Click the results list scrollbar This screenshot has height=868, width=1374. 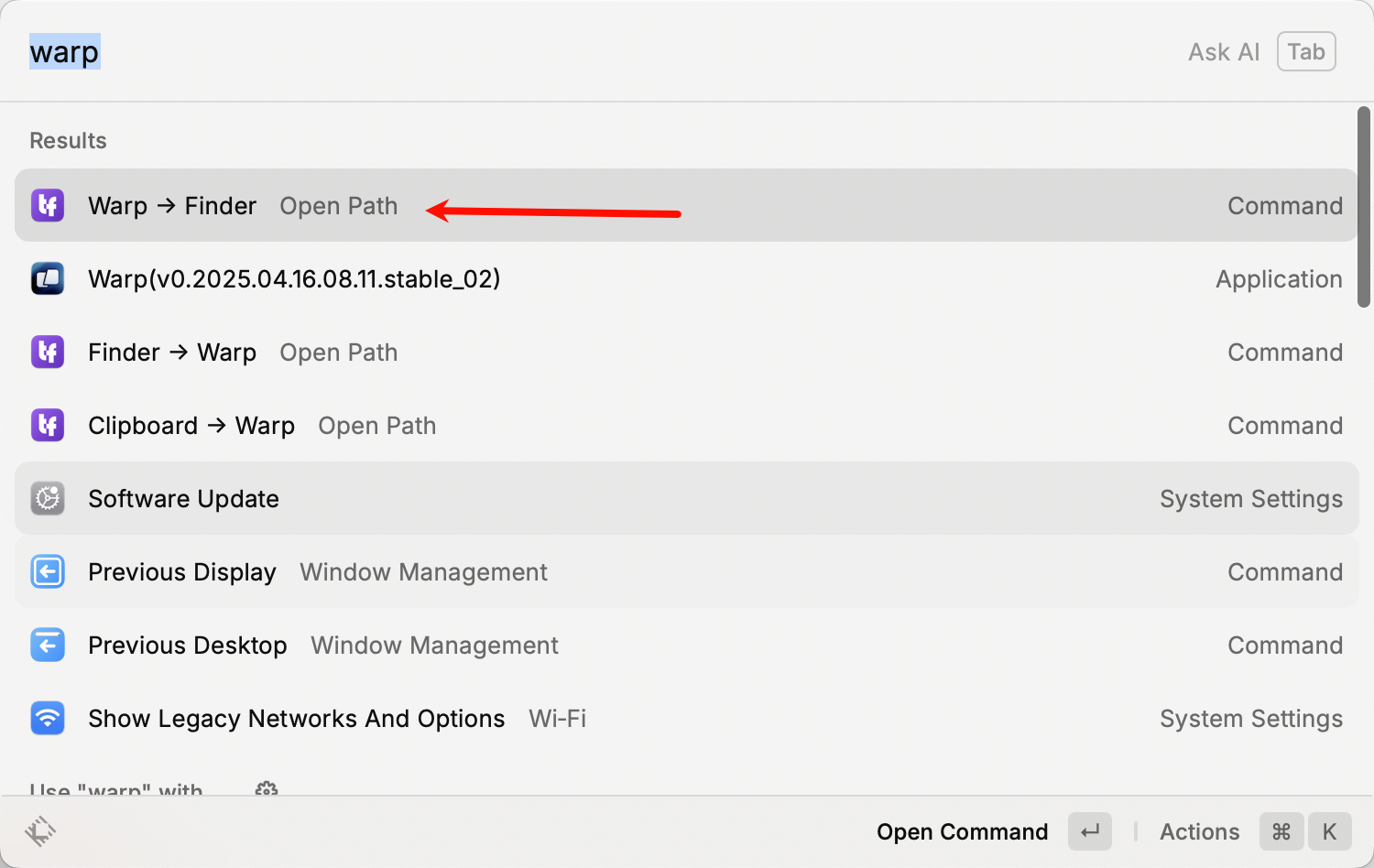pyautogui.click(x=1364, y=207)
